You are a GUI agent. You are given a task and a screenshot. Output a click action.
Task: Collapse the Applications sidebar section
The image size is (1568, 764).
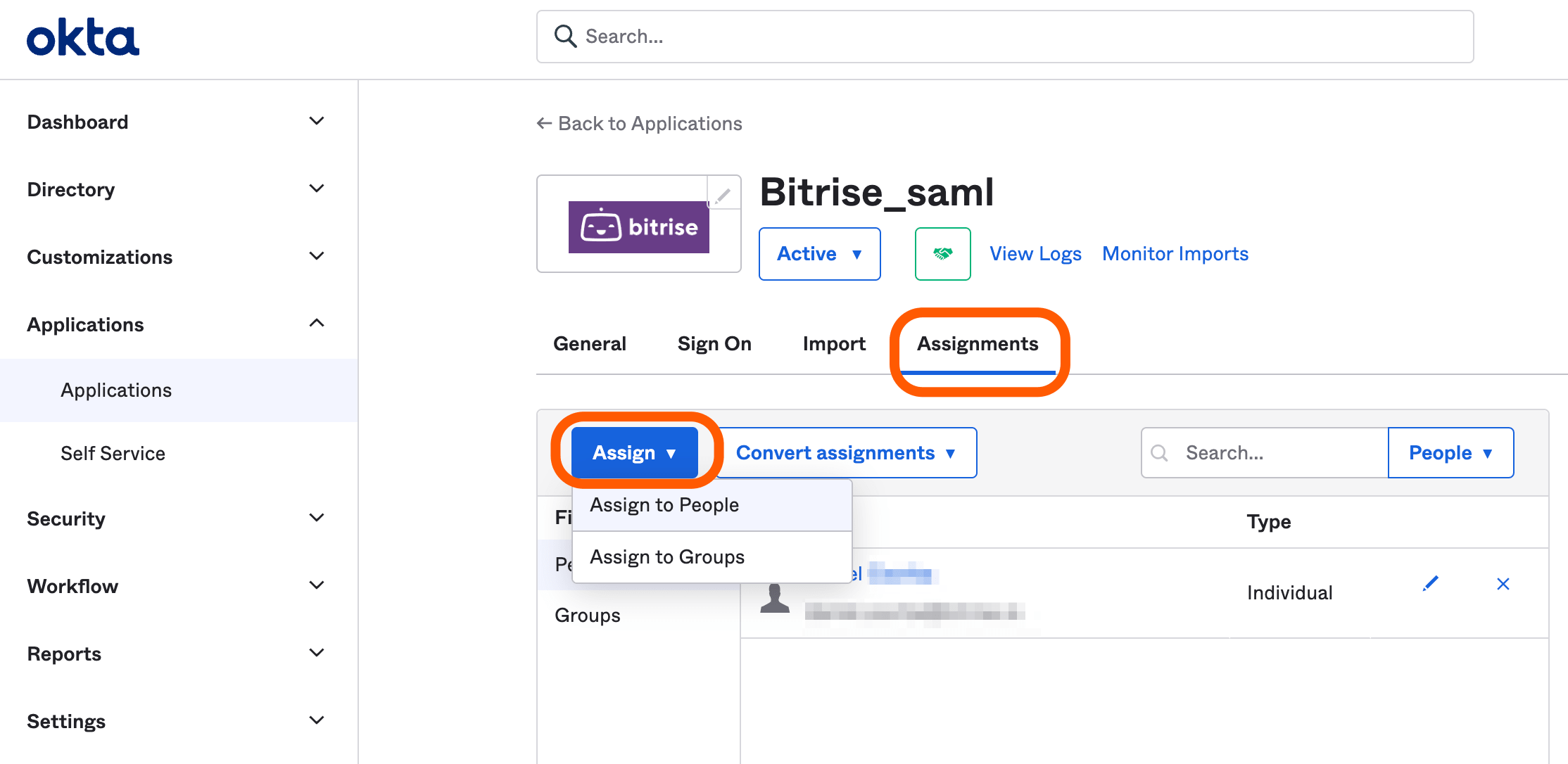coord(316,324)
